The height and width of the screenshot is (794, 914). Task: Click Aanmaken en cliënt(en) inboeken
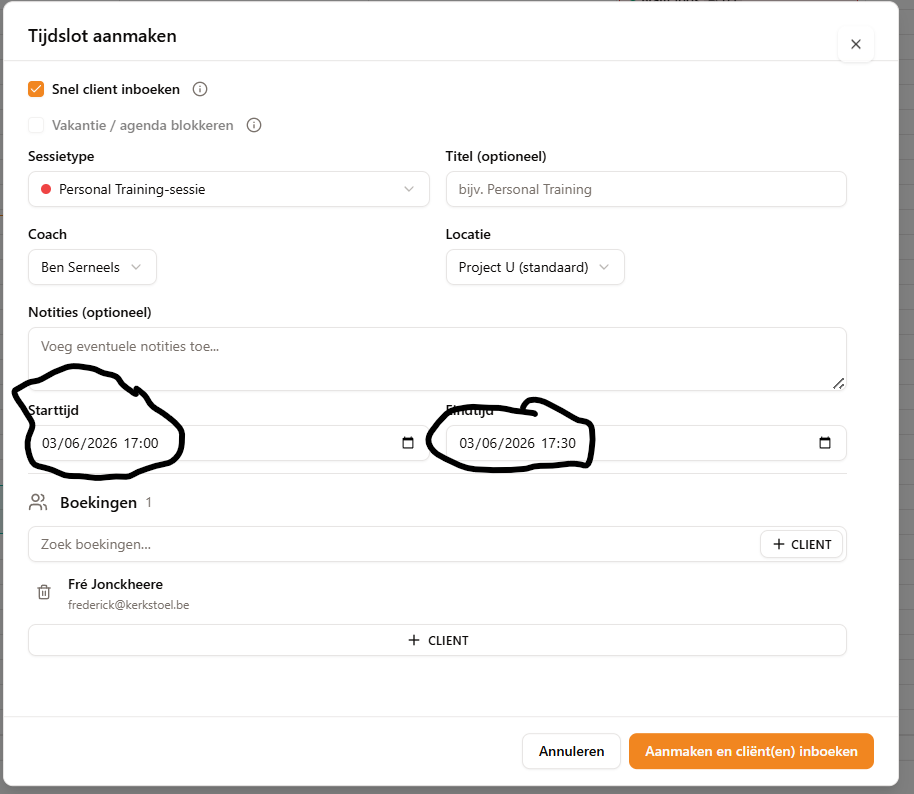pyautogui.click(x=751, y=751)
